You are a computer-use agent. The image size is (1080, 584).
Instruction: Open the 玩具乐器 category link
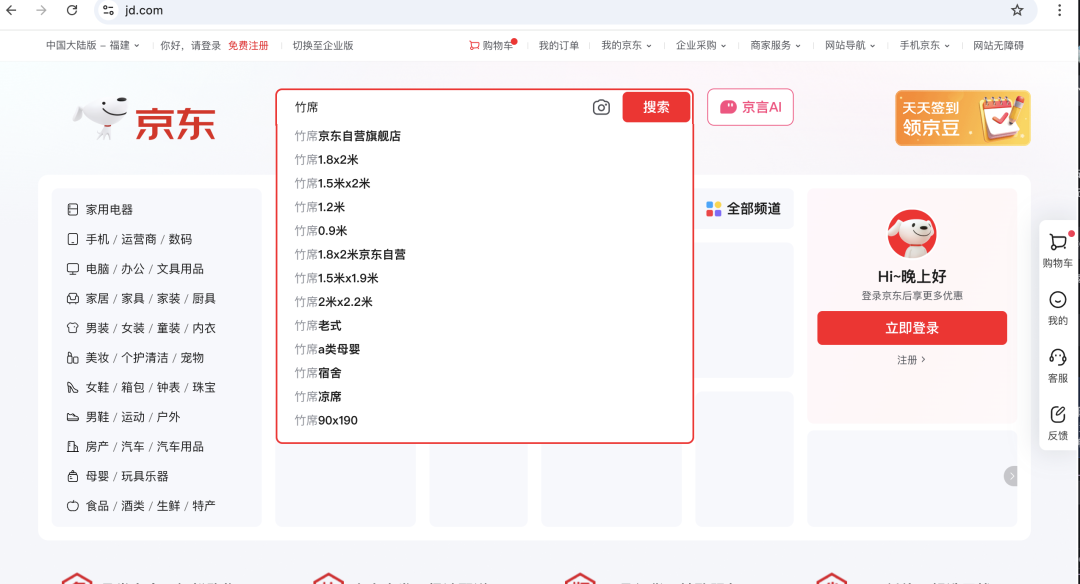(145, 476)
